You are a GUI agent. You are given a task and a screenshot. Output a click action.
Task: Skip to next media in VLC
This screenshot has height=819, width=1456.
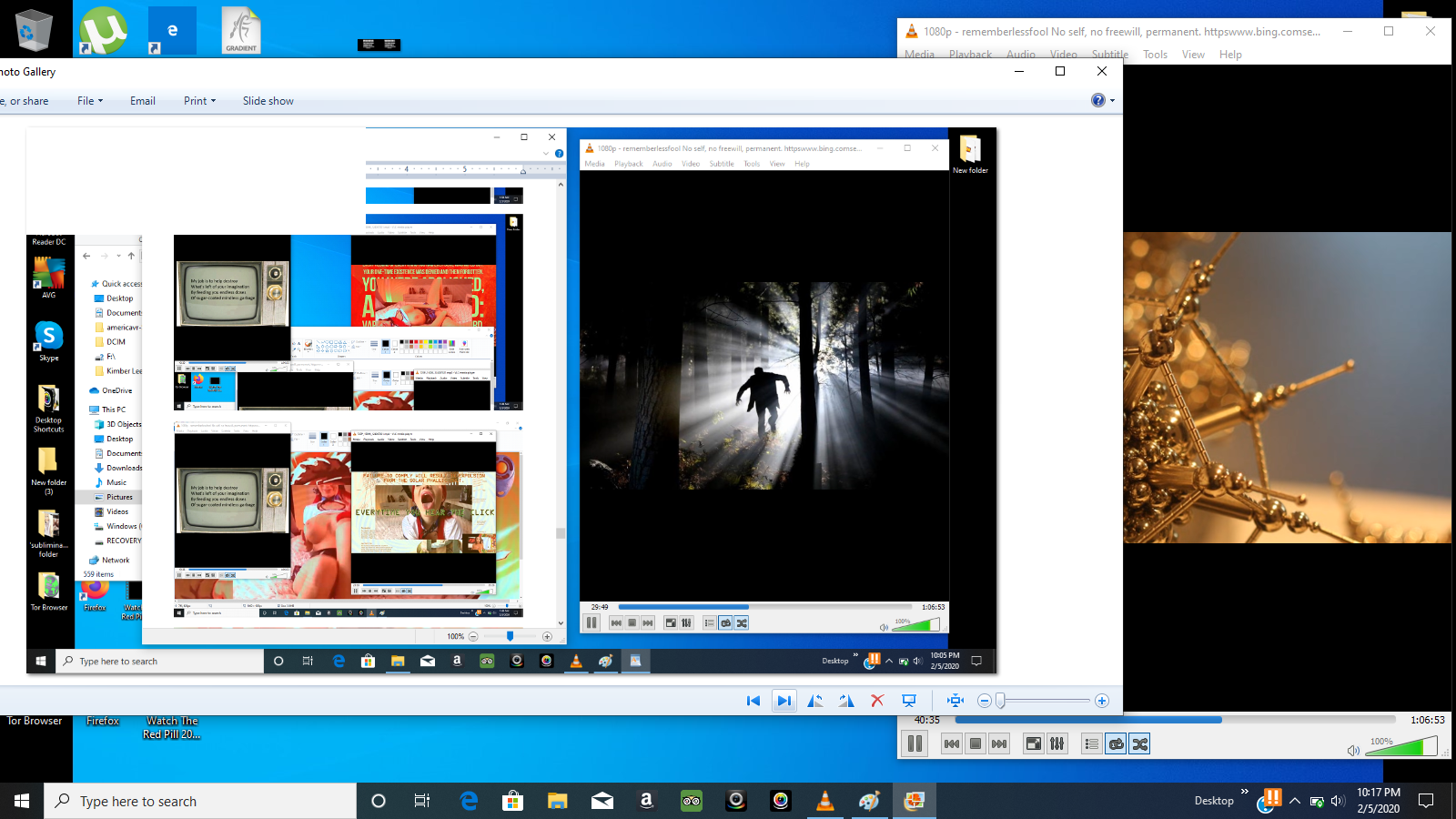tap(999, 743)
